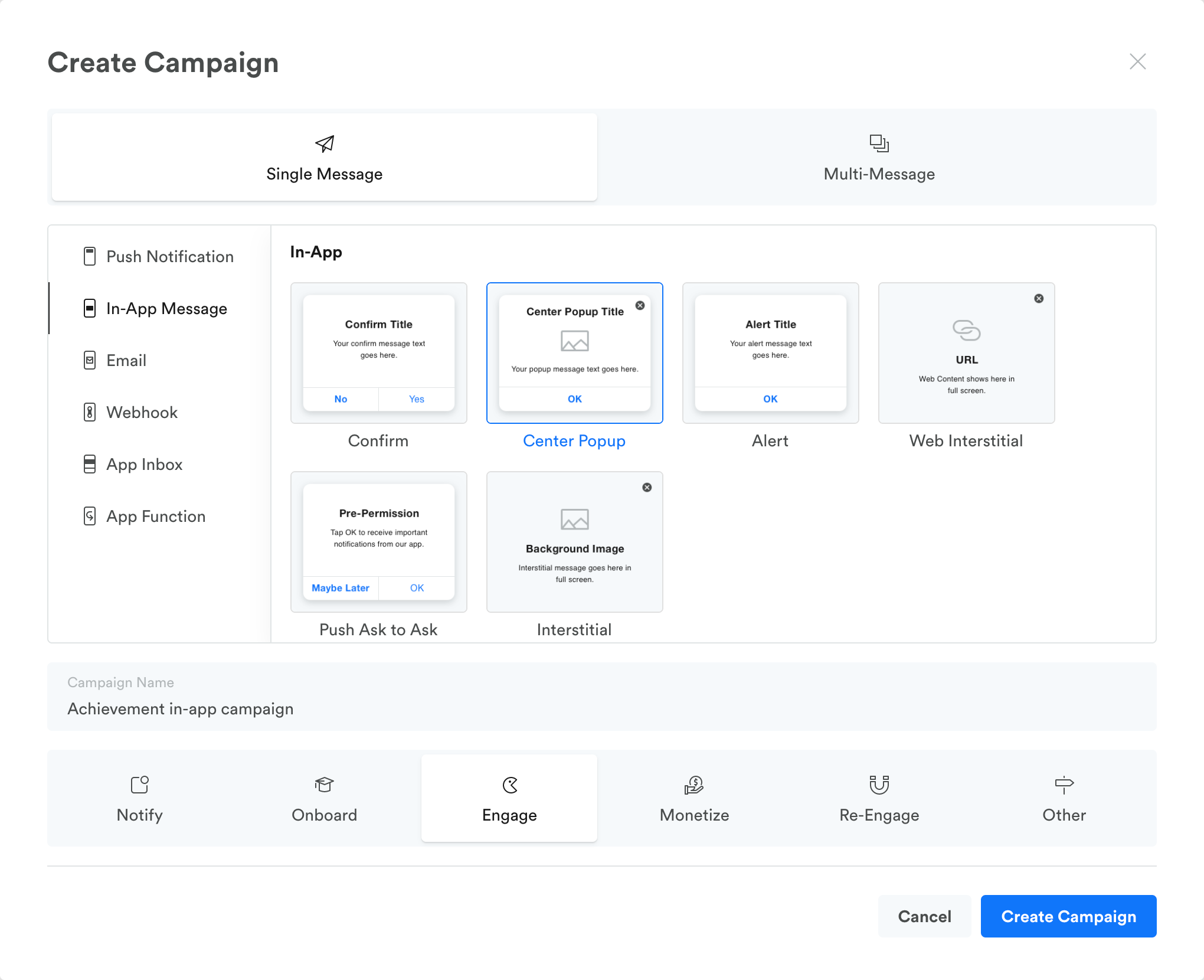Pick the Notify goal option
The image size is (1204, 980).
[x=139, y=798]
